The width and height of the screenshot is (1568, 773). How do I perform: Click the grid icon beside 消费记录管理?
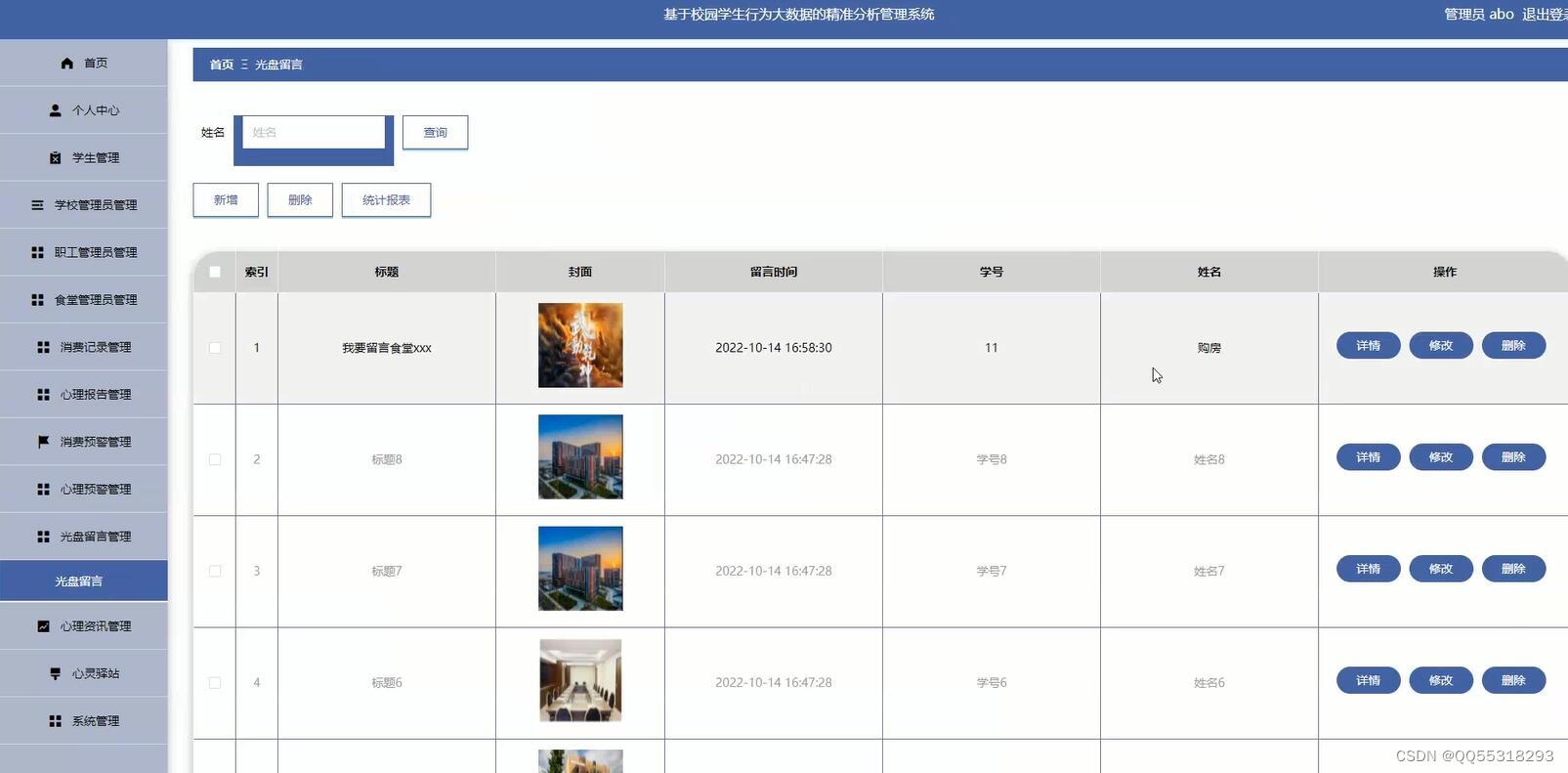[43, 347]
